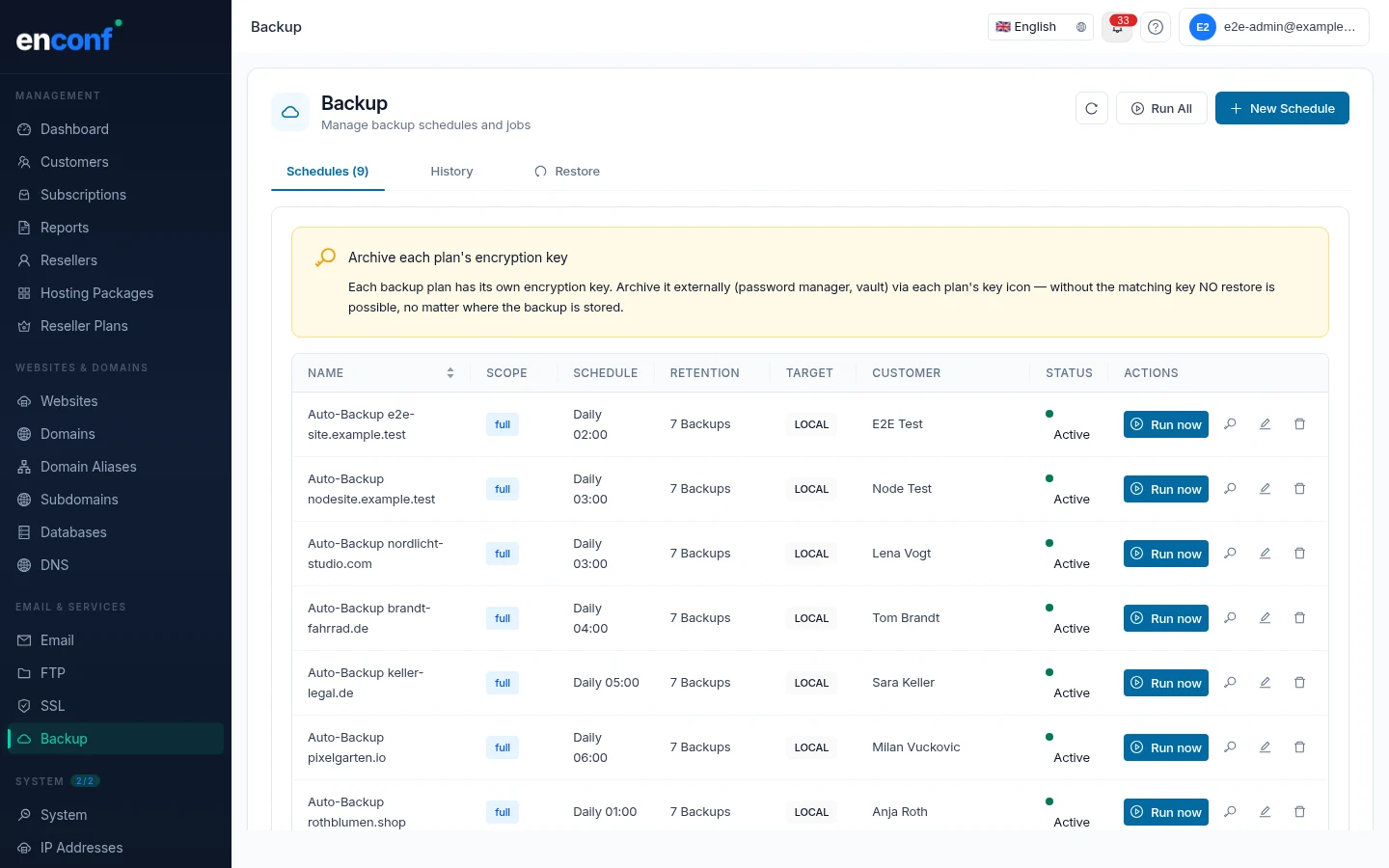Open the help question mark icon
1389x868 pixels.
(1156, 27)
